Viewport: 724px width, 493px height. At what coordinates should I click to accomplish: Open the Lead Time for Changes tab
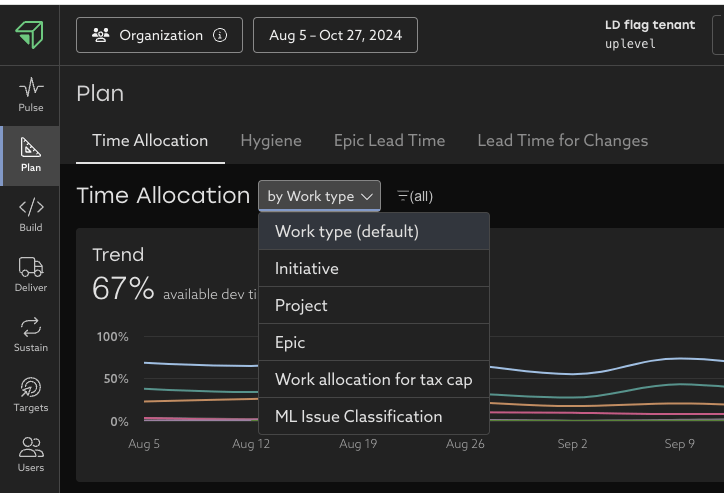(562, 141)
